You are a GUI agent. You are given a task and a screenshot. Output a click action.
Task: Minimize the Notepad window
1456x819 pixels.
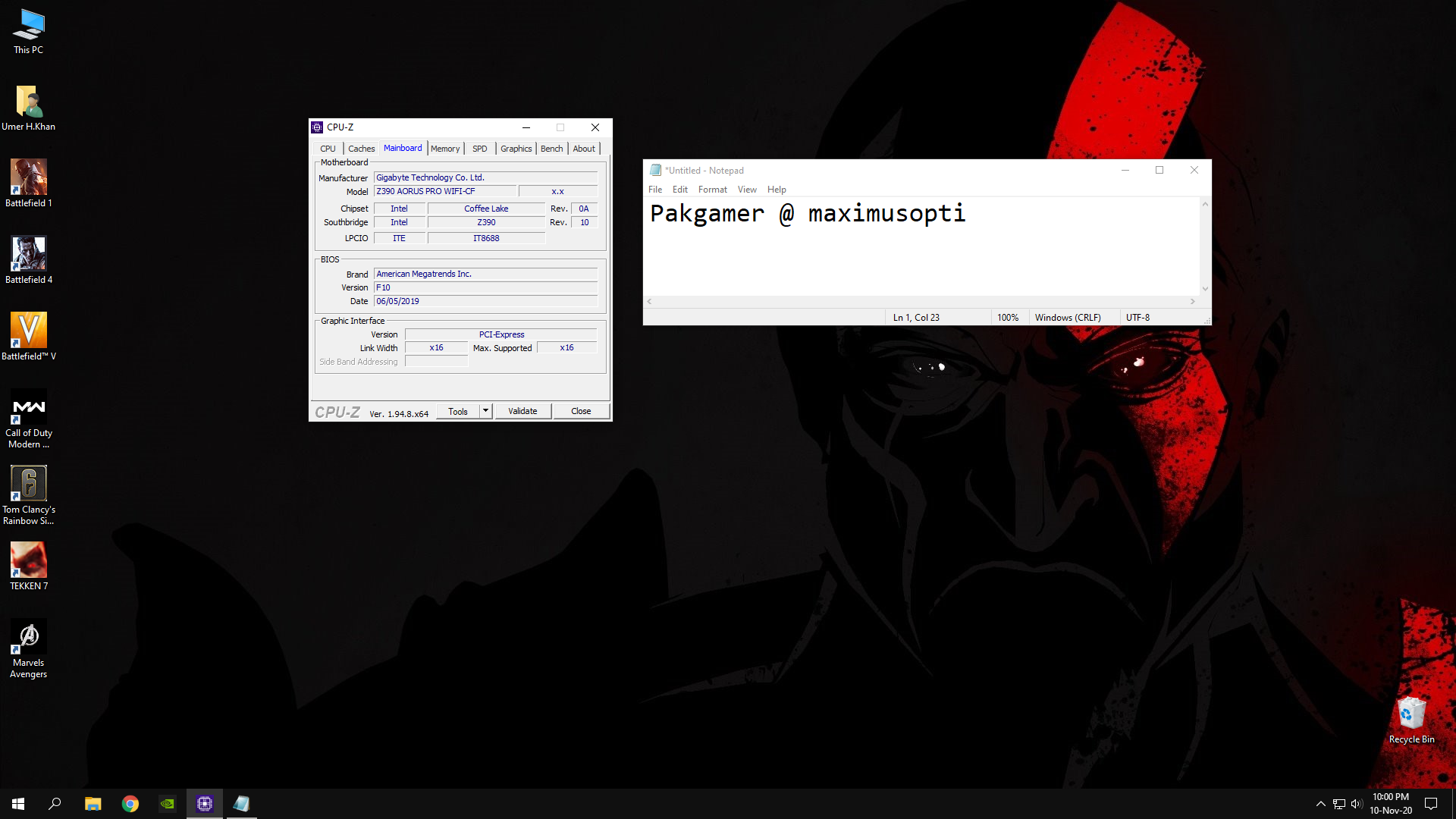(x=1125, y=170)
